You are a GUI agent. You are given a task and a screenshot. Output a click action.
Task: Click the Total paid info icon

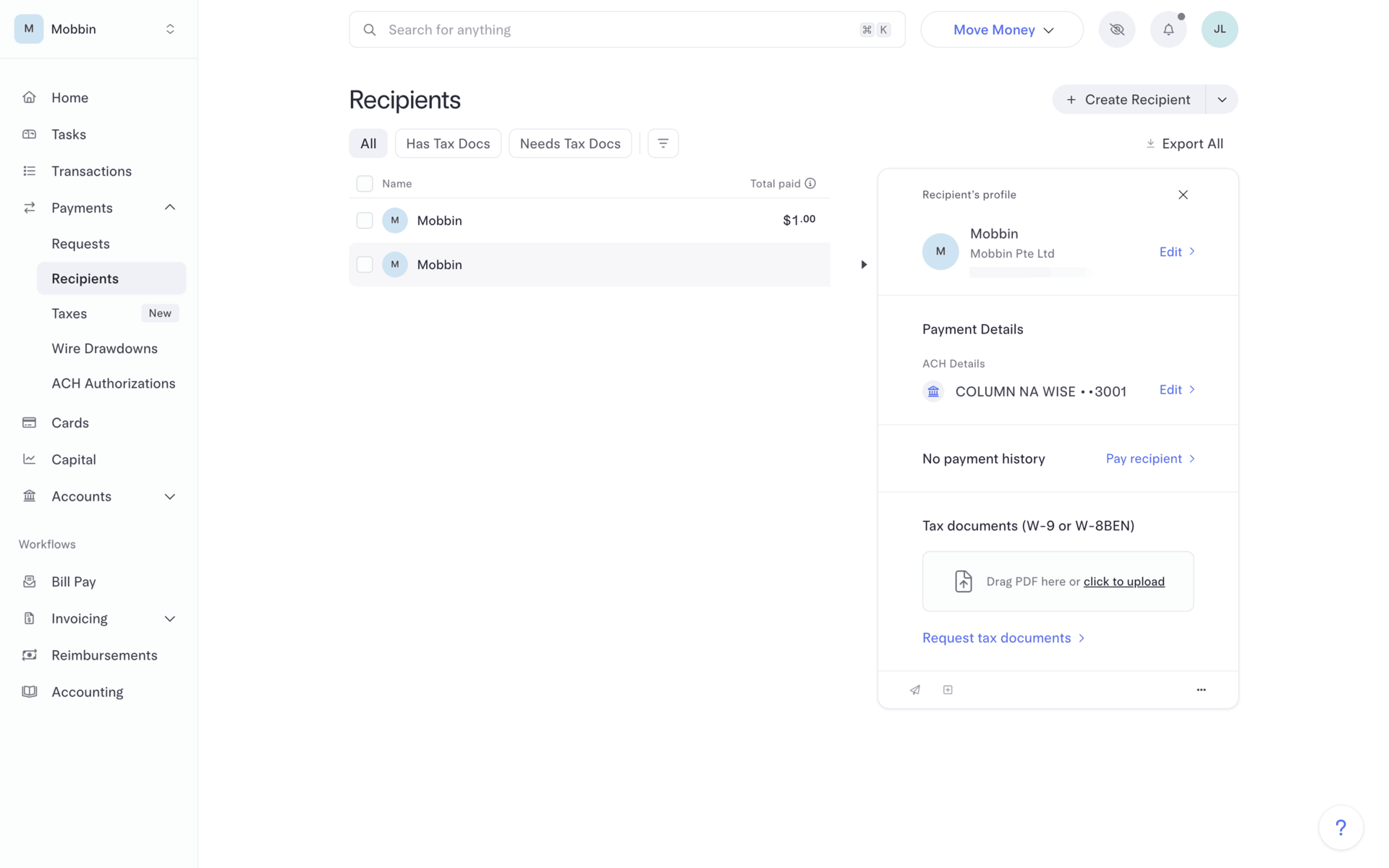tap(811, 184)
